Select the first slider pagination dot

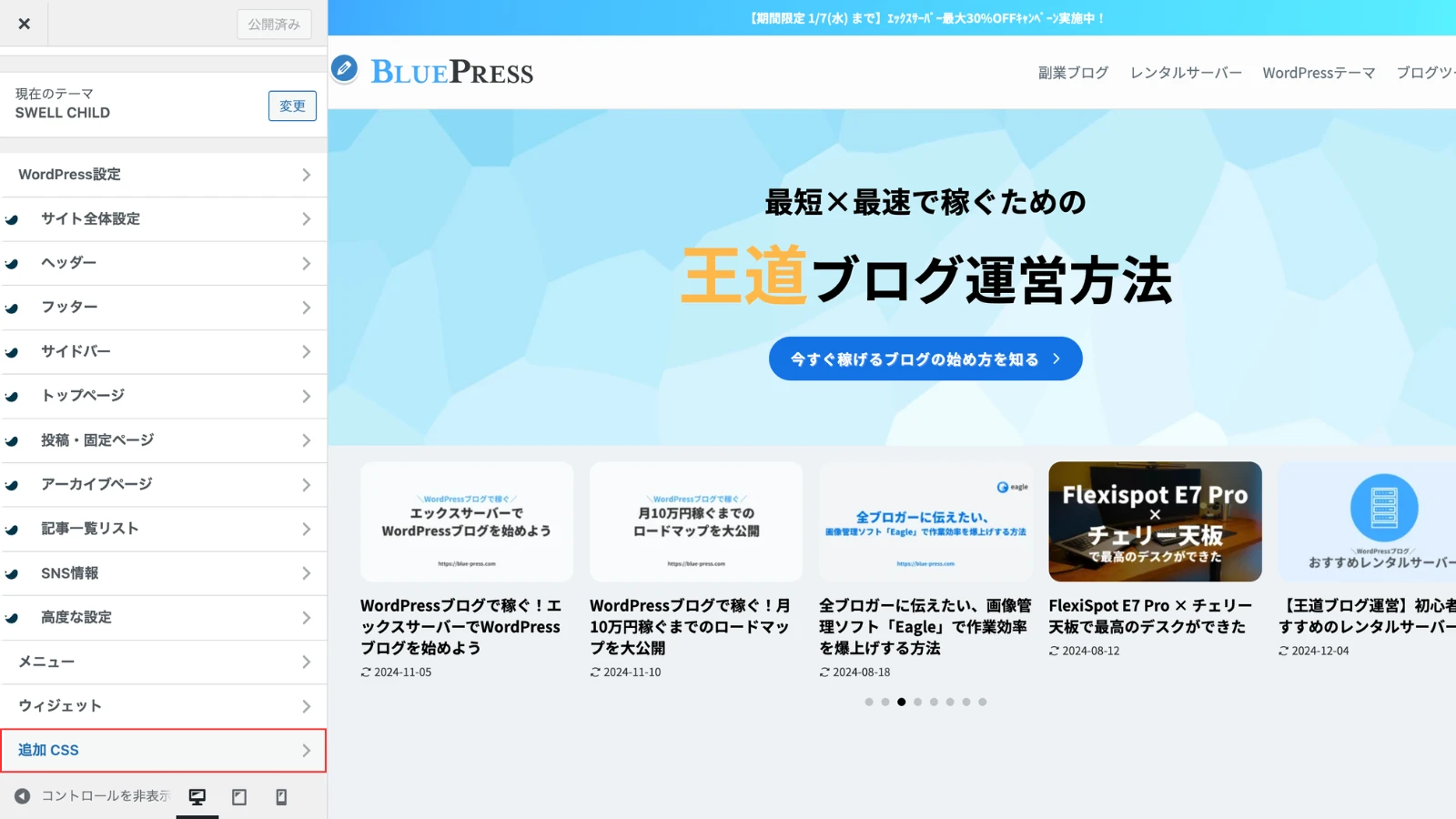click(869, 702)
